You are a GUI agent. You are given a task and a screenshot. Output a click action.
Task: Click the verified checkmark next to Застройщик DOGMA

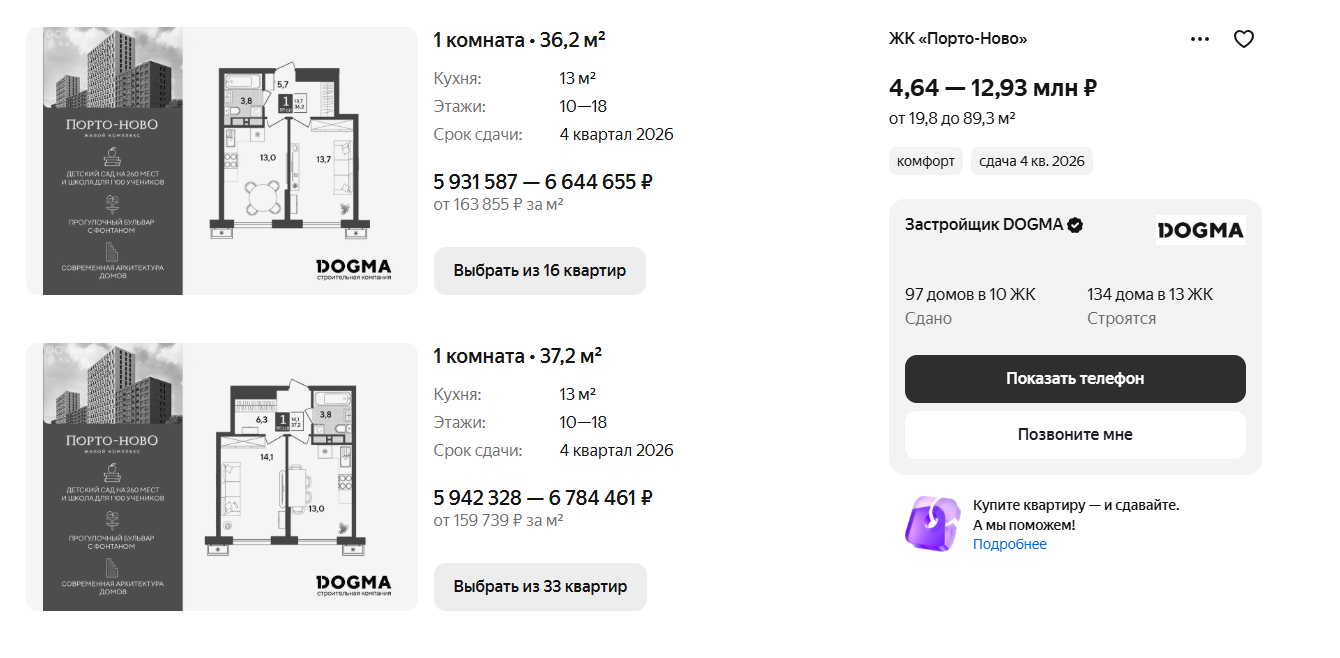click(x=1075, y=225)
